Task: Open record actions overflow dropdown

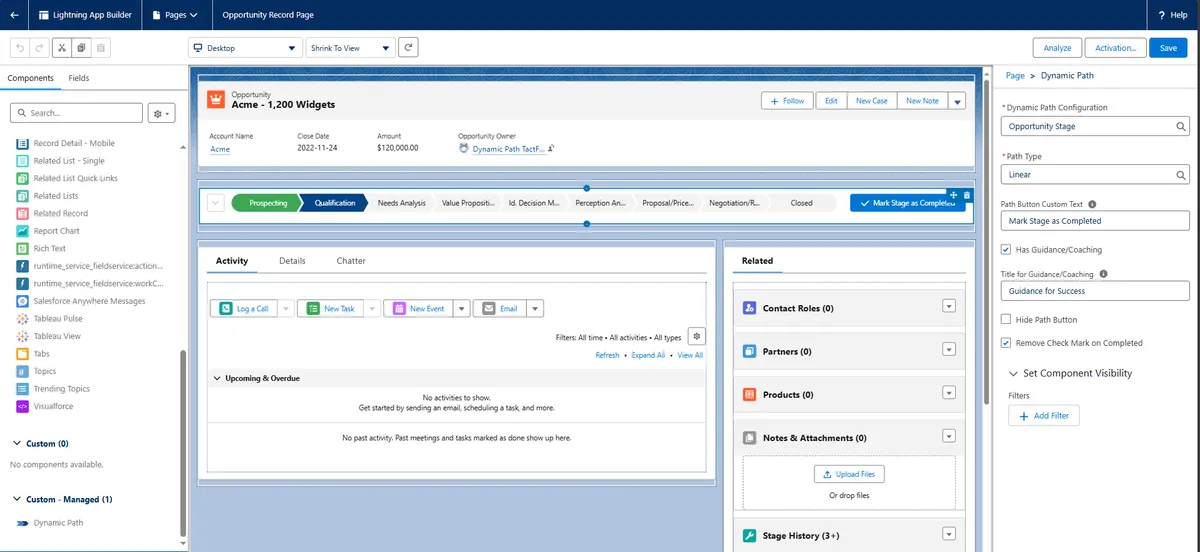Action: (957, 101)
